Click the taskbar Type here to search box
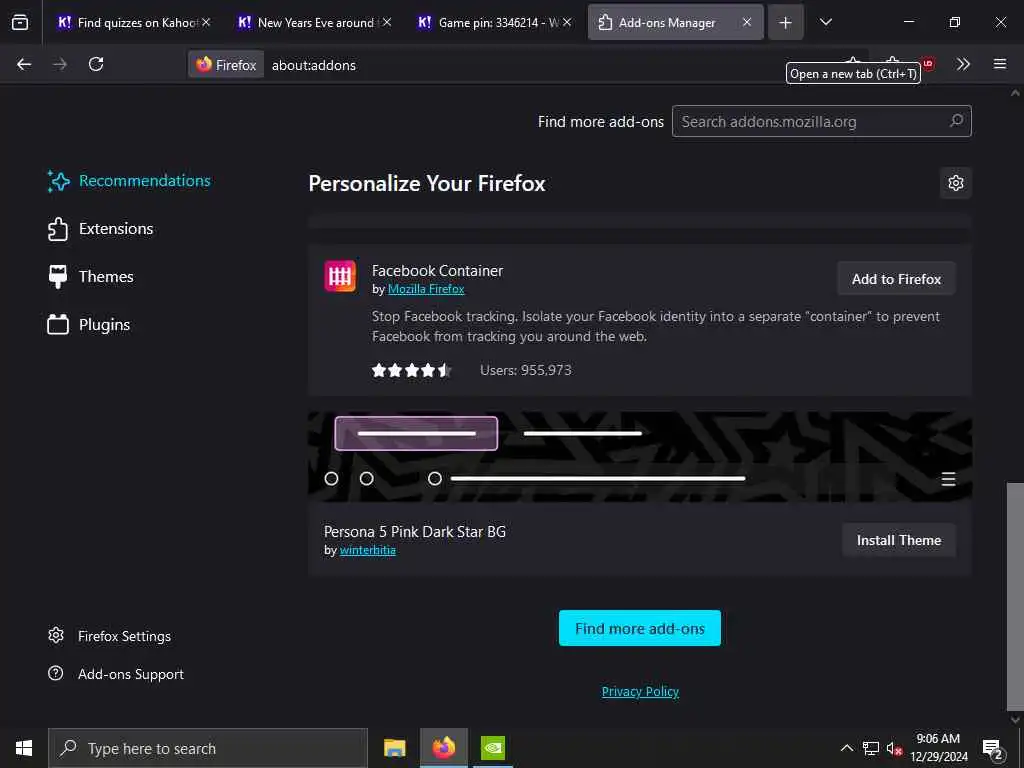Image resolution: width=1024 pixels, height=768 pixels. [208, 748]
